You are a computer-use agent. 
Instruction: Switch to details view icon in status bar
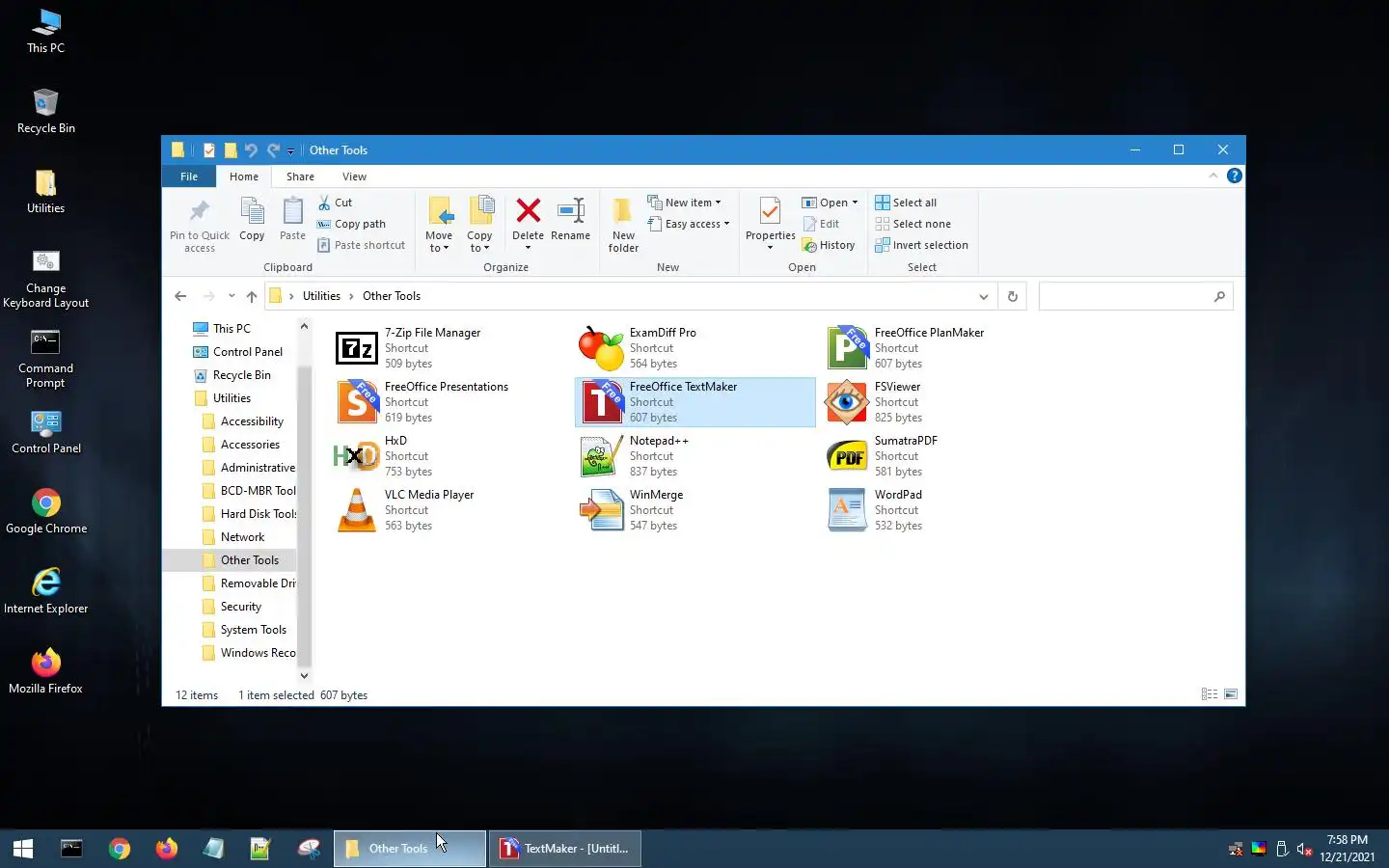(x=1209, y=694)
